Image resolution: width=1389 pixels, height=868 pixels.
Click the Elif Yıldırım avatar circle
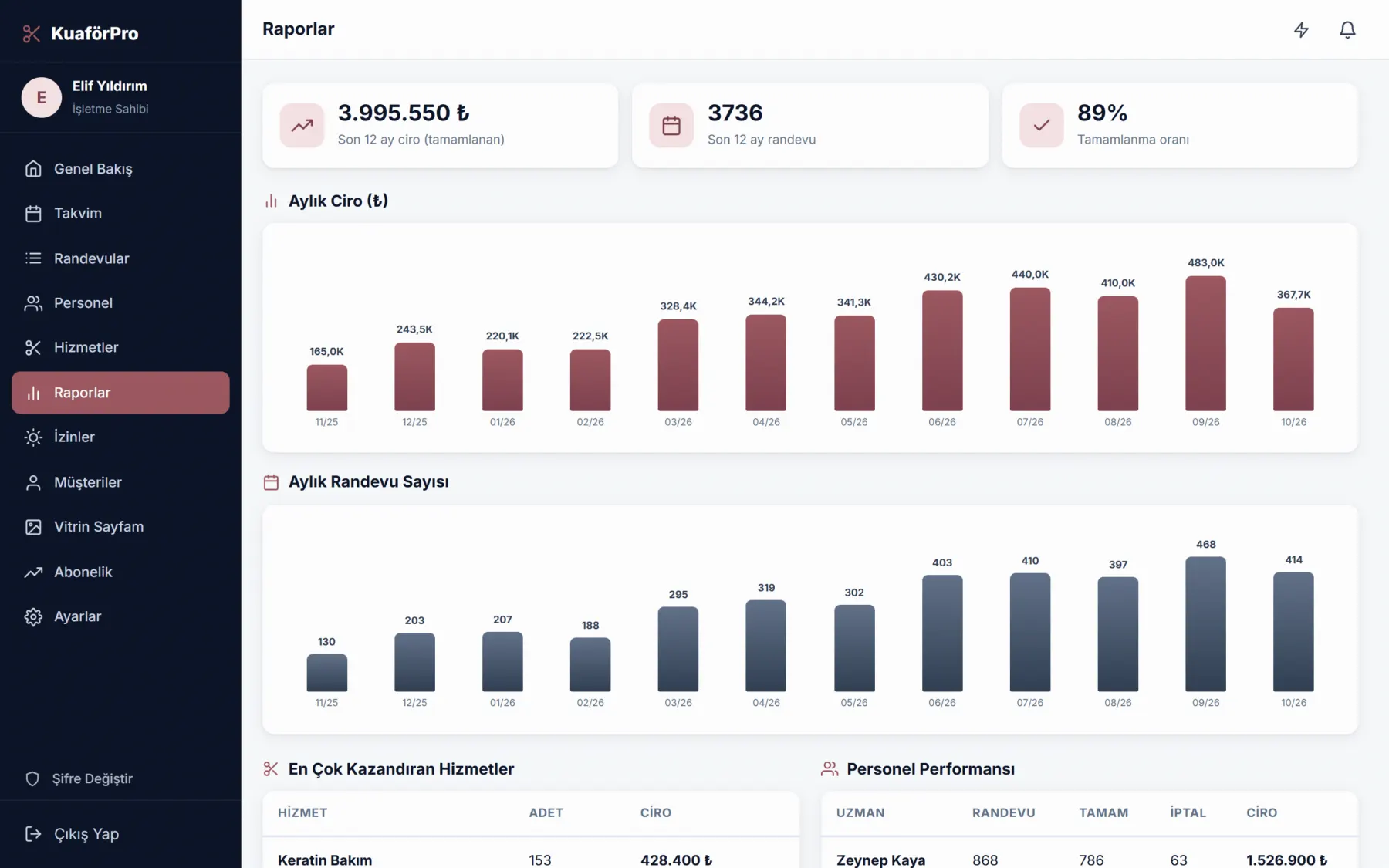[x=42, y=97]
